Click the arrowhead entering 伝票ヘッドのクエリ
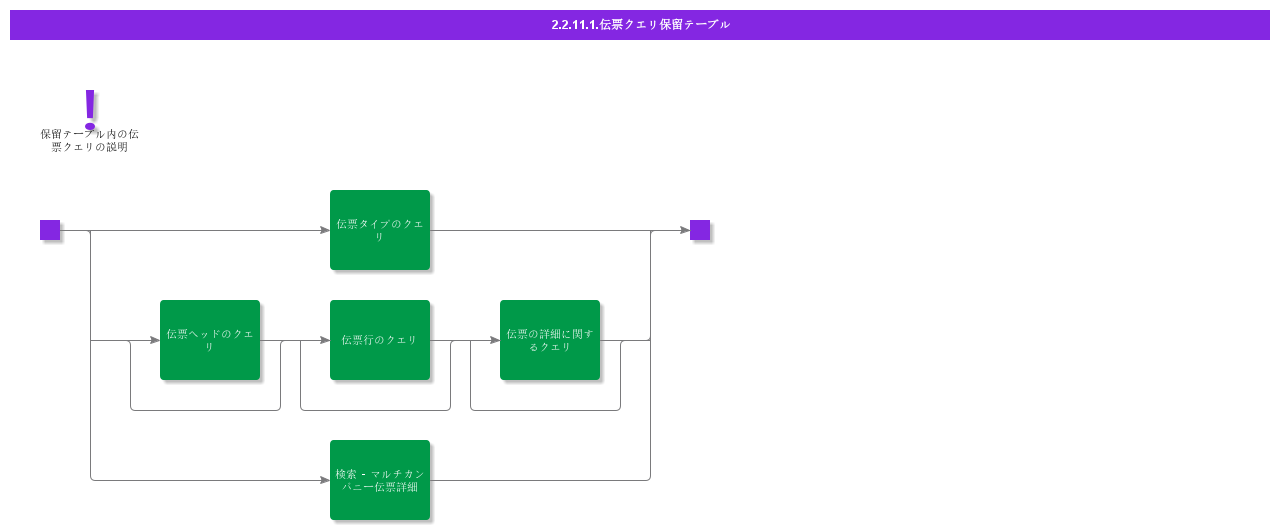 pyautogui.click(x=155, y=340)
